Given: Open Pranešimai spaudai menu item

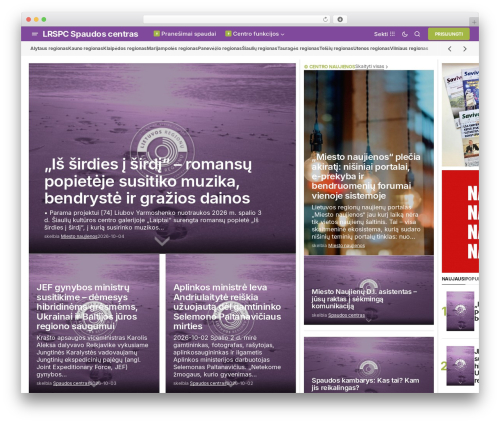Looking at the screenshot, I should (x=189, y=34).
